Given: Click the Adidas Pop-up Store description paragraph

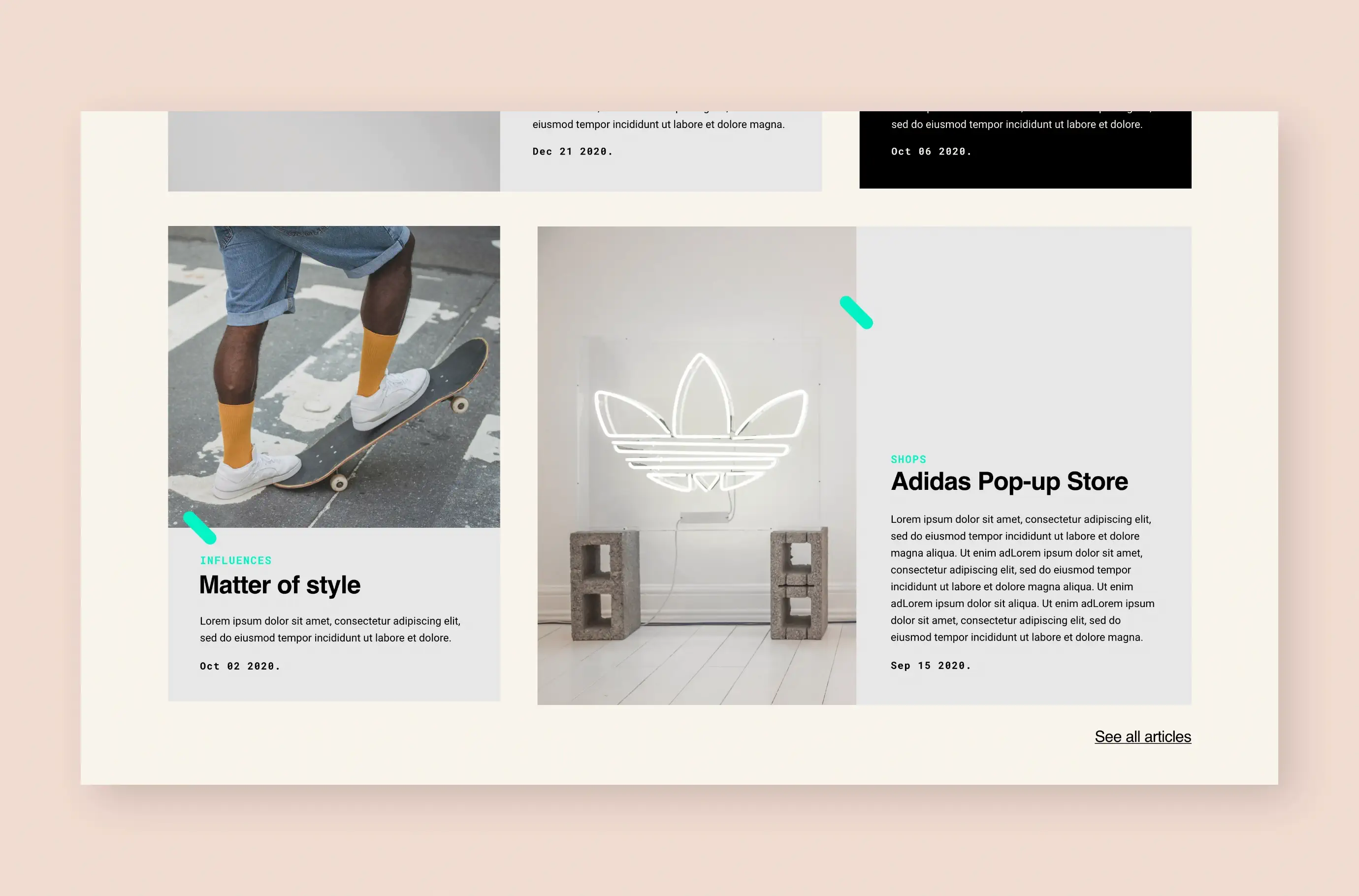Looking at the screenshot, I should 1022,578.
